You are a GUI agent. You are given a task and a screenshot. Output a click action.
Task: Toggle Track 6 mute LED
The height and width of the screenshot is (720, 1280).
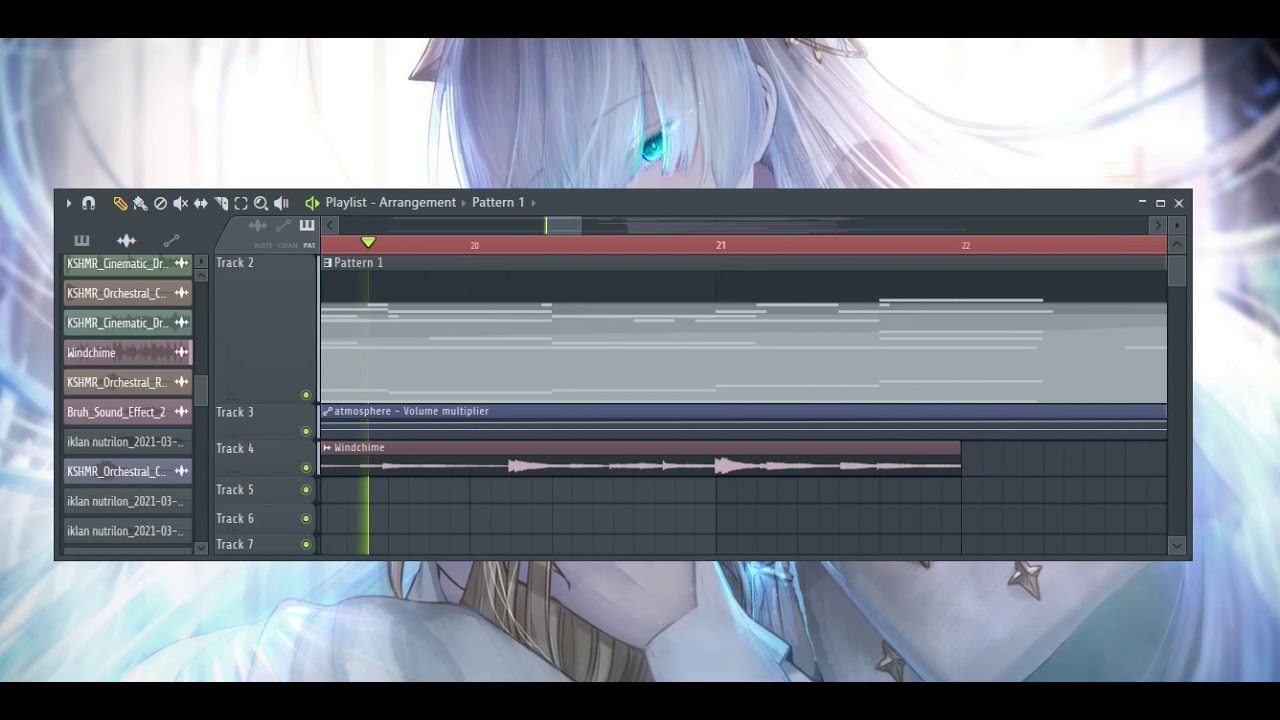tap(306, 519)
